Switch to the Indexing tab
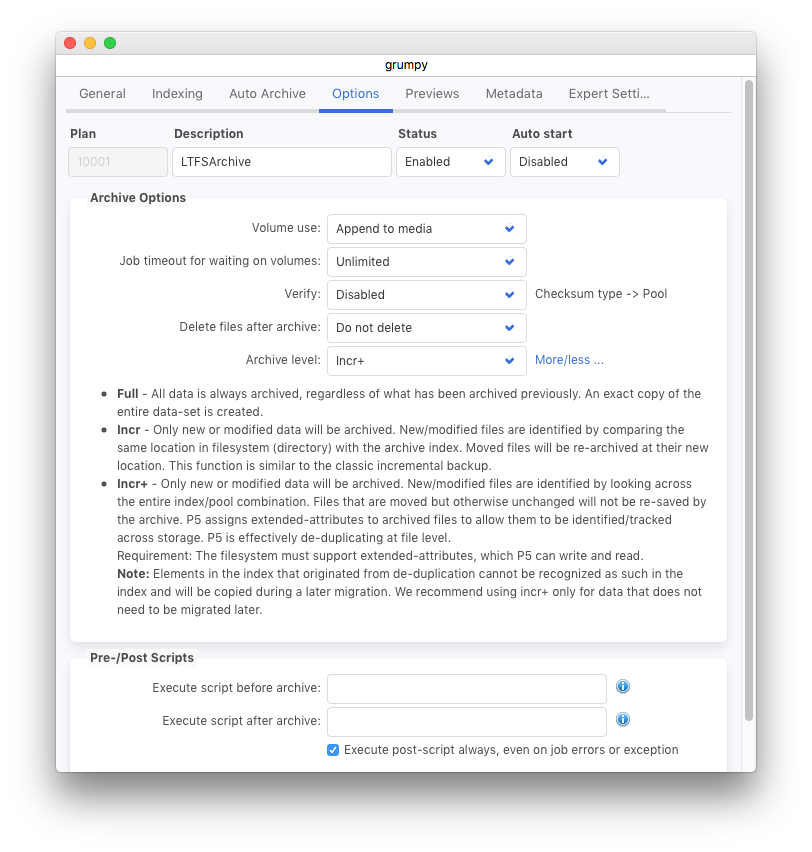The width and height of the screenshot is (812, 852). click(177, 94)
